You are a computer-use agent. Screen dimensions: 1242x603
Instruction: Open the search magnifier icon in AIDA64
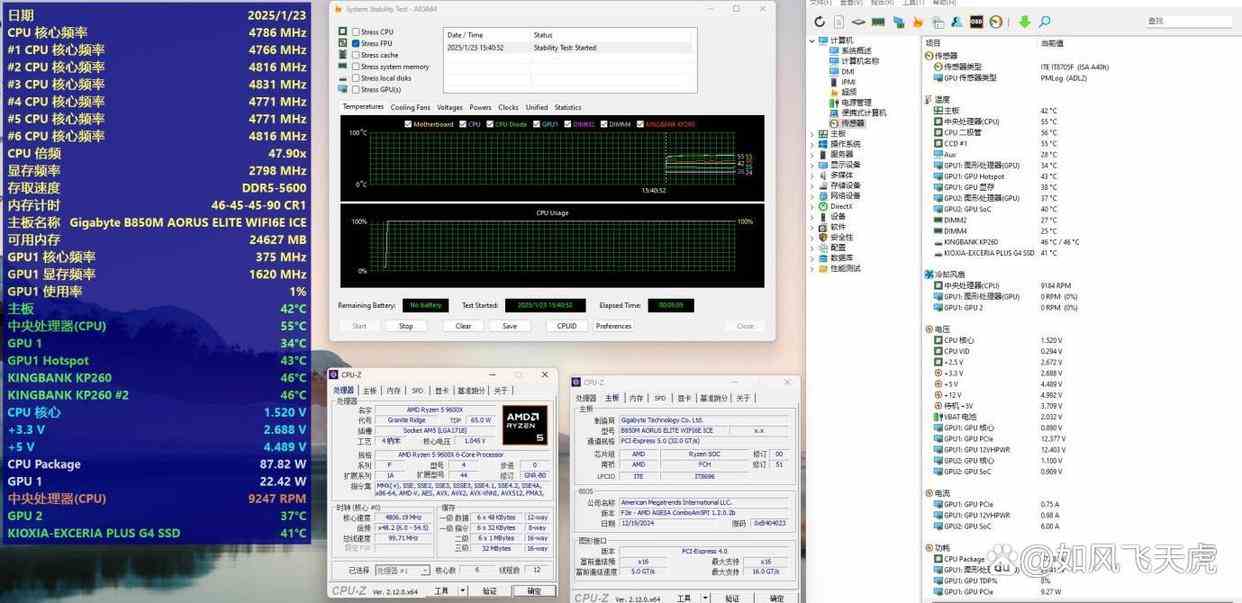click(1045, 22)
